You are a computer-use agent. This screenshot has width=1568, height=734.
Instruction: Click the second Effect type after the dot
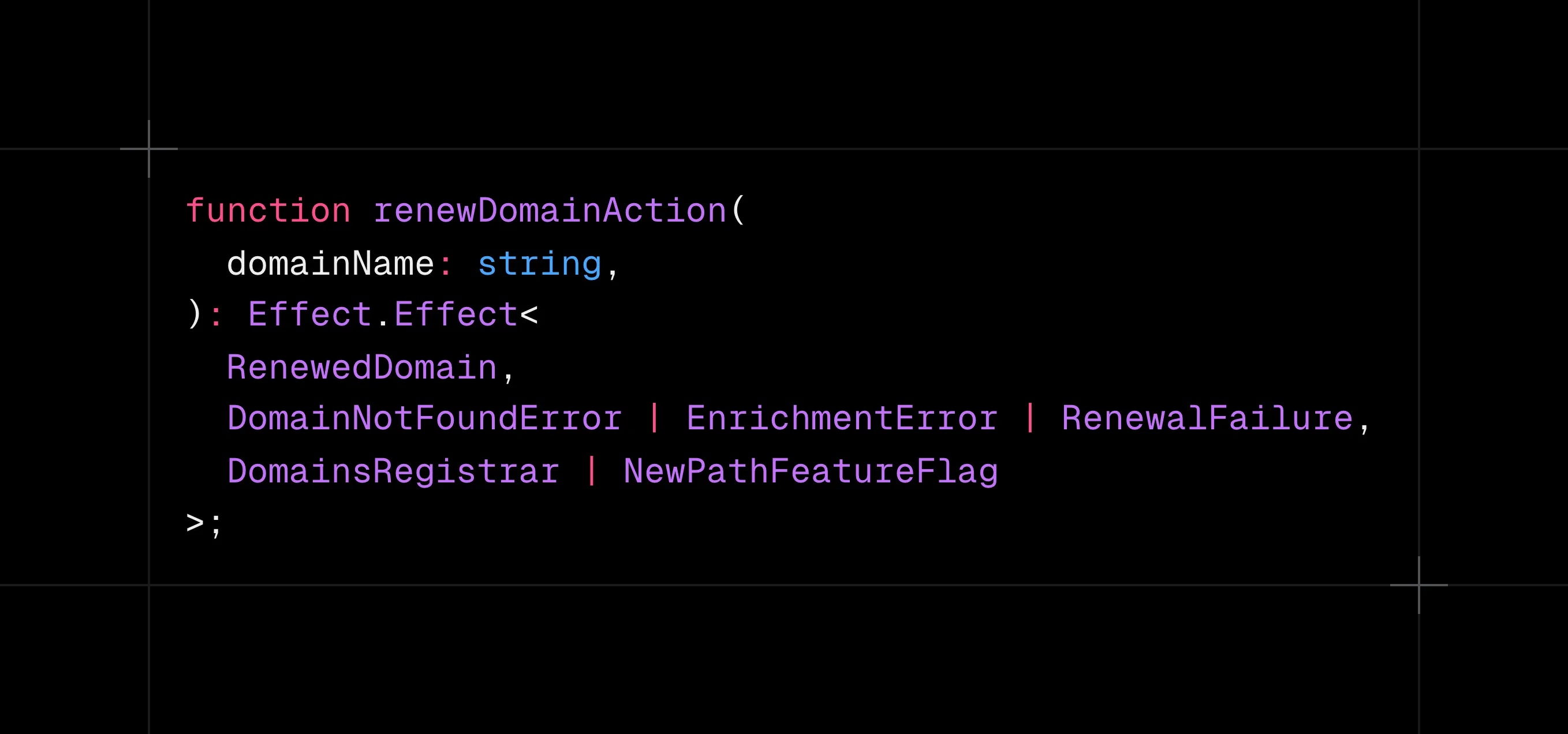456,314
